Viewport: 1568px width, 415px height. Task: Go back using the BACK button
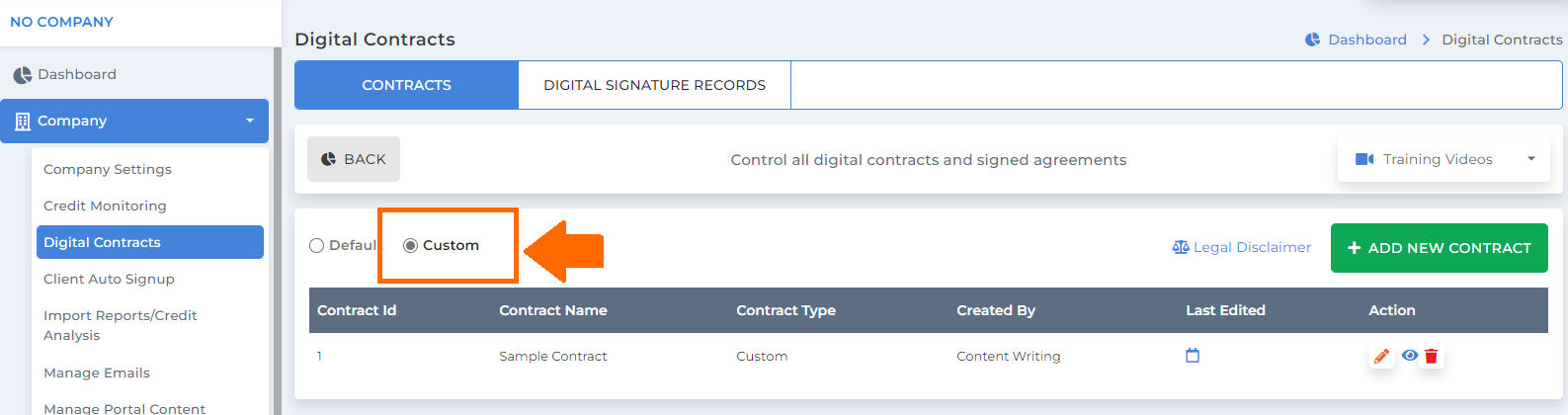click(354, 159)
